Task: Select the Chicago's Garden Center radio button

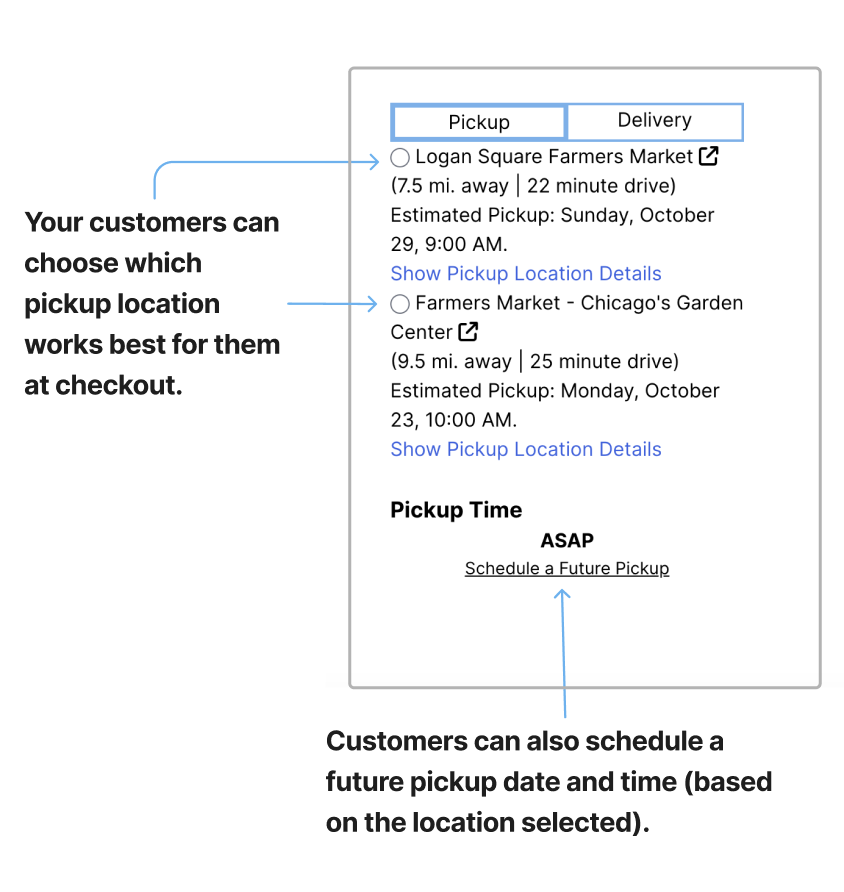Action: 400,303
